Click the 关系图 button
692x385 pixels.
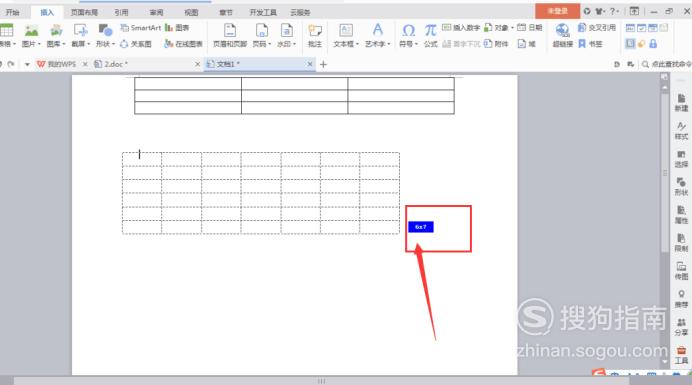pos(136,44)
